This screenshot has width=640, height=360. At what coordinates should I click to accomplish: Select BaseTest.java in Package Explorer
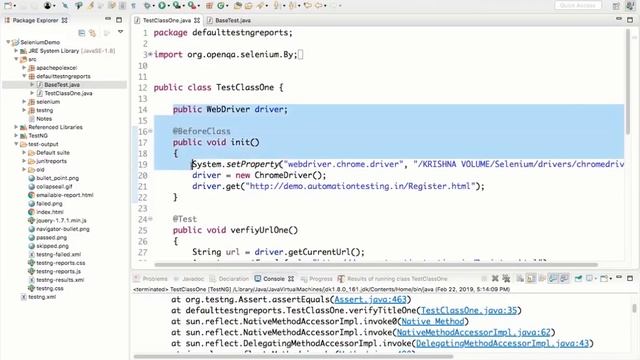(62, 84)
